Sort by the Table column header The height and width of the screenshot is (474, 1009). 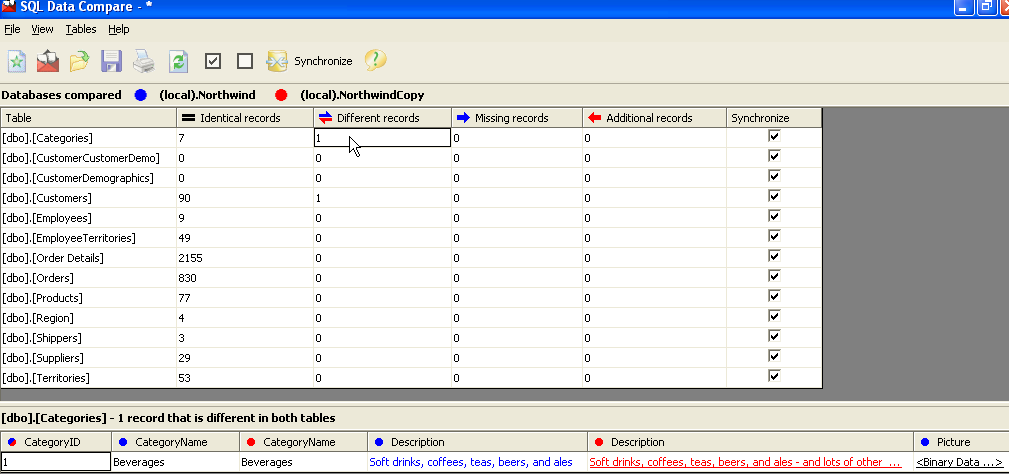coord(89,118)
